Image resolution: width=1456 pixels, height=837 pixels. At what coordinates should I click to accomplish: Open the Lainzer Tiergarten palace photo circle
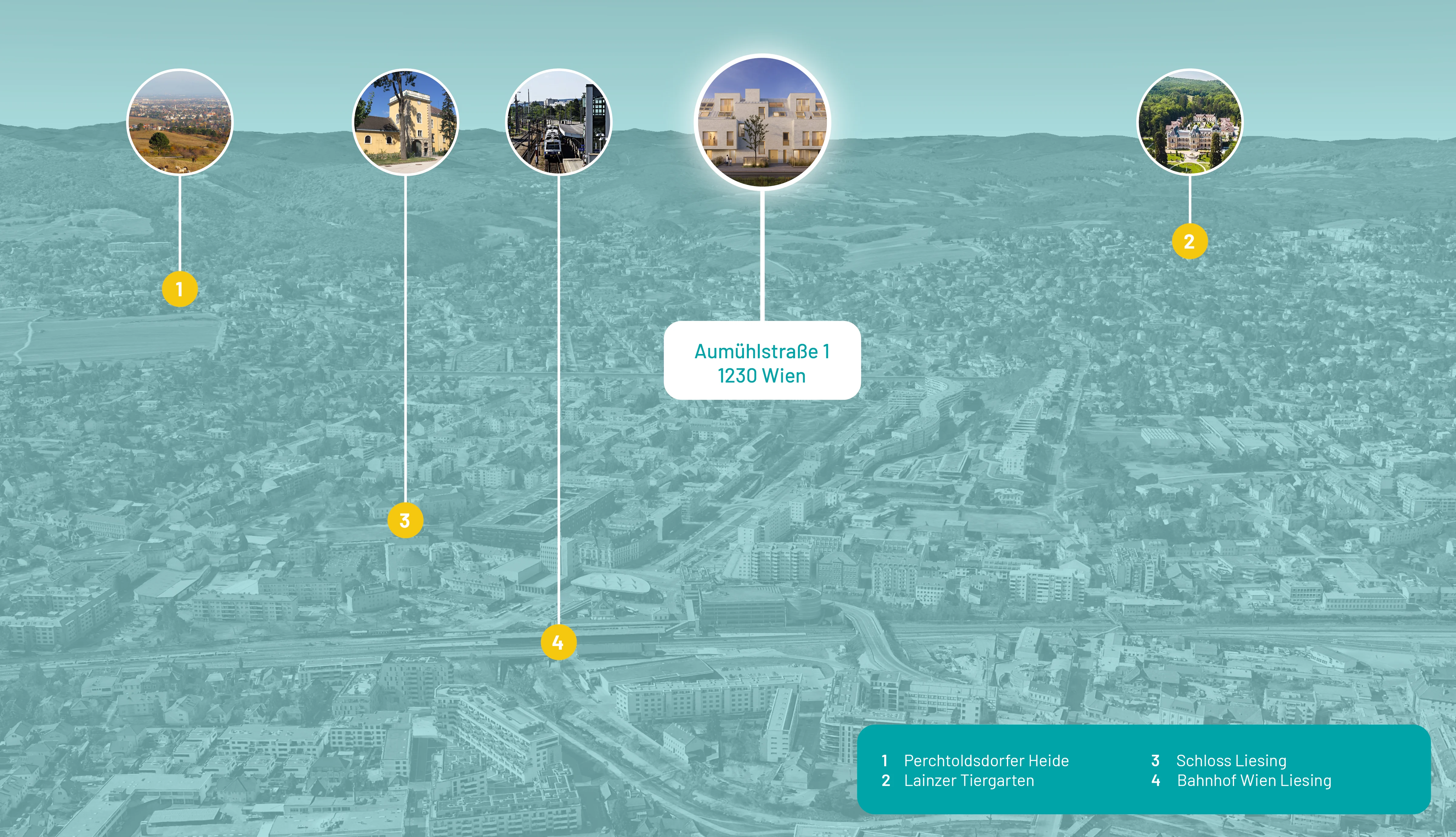(1189, 122)
